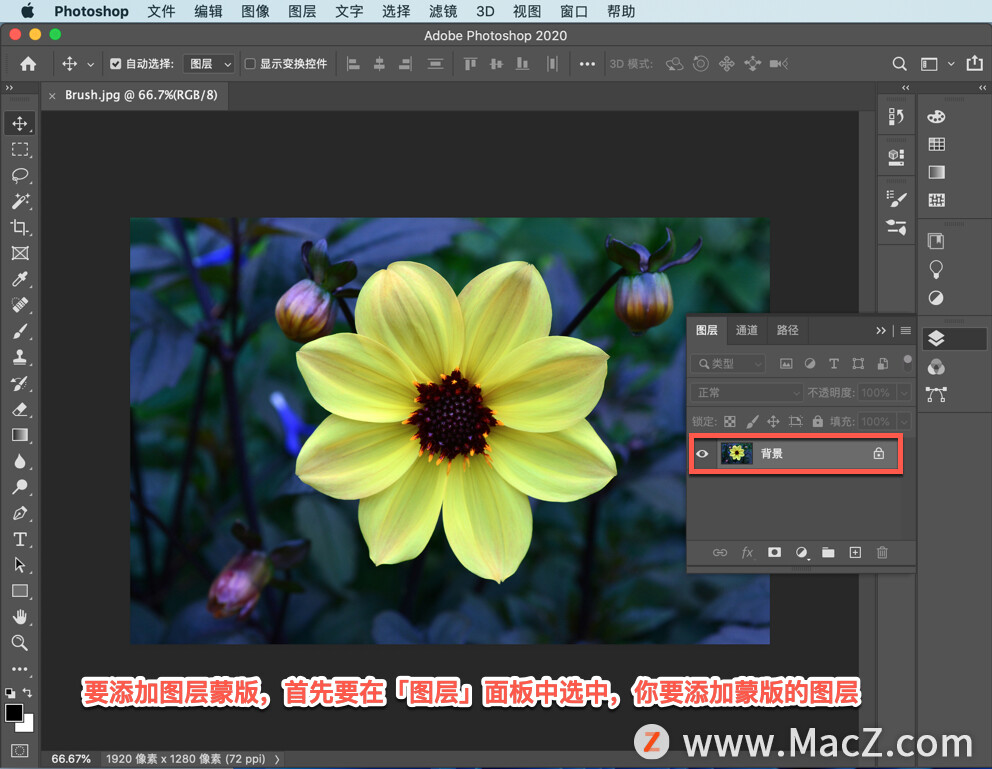
Task: Open the Apple menu
Action: click(28, 11)
